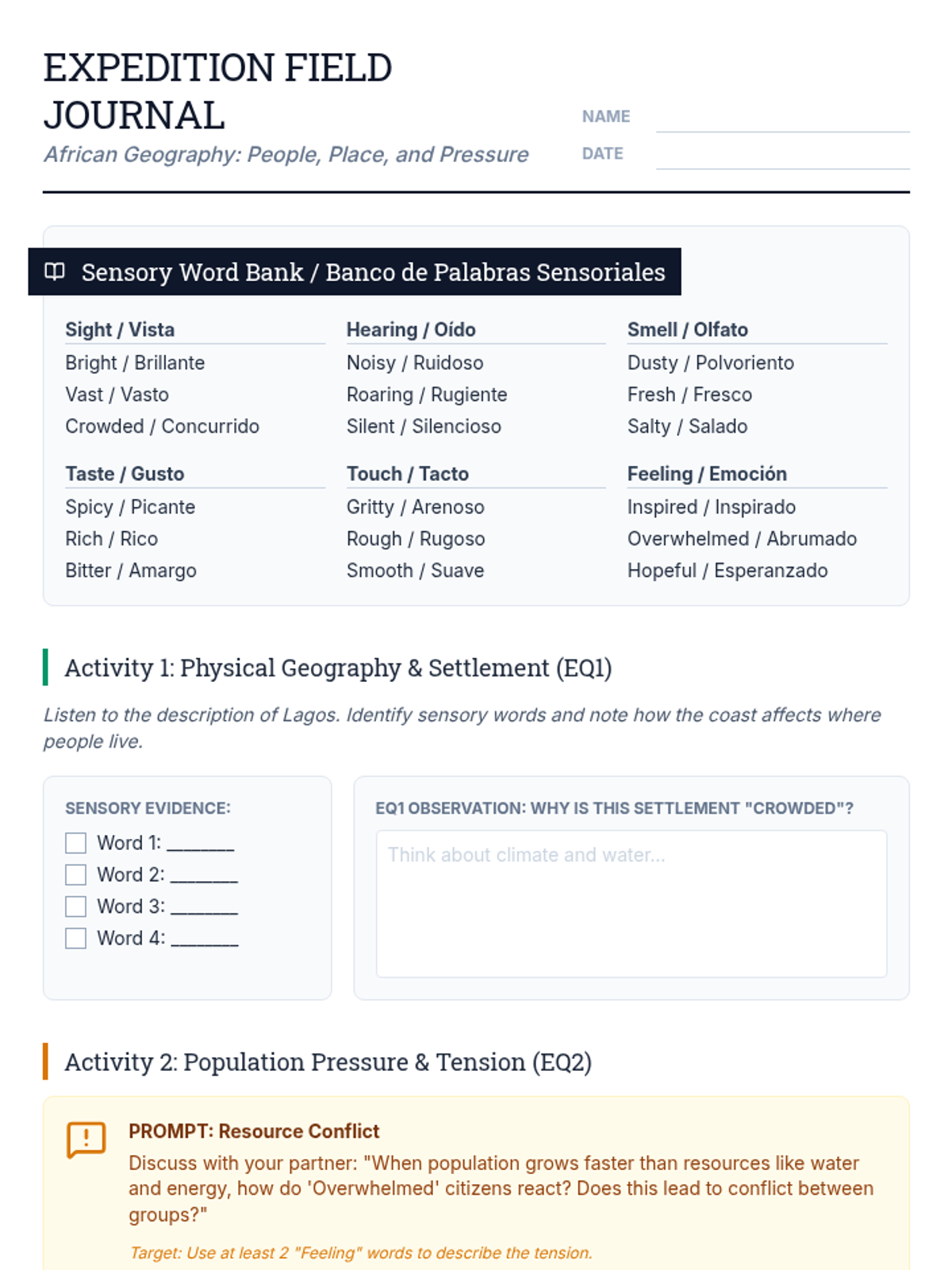Viewport: 952px width, 1270px height.
Task: Click the Sensory Word Bank title banner
Action: coord(373,272)
